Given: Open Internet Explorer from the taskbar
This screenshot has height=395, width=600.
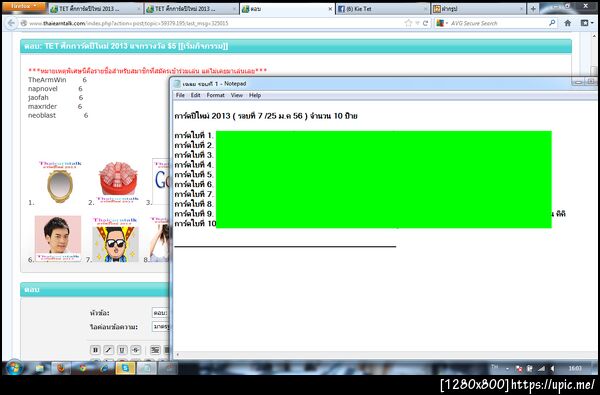Looking at the screenshot, I should pos(104,368).
